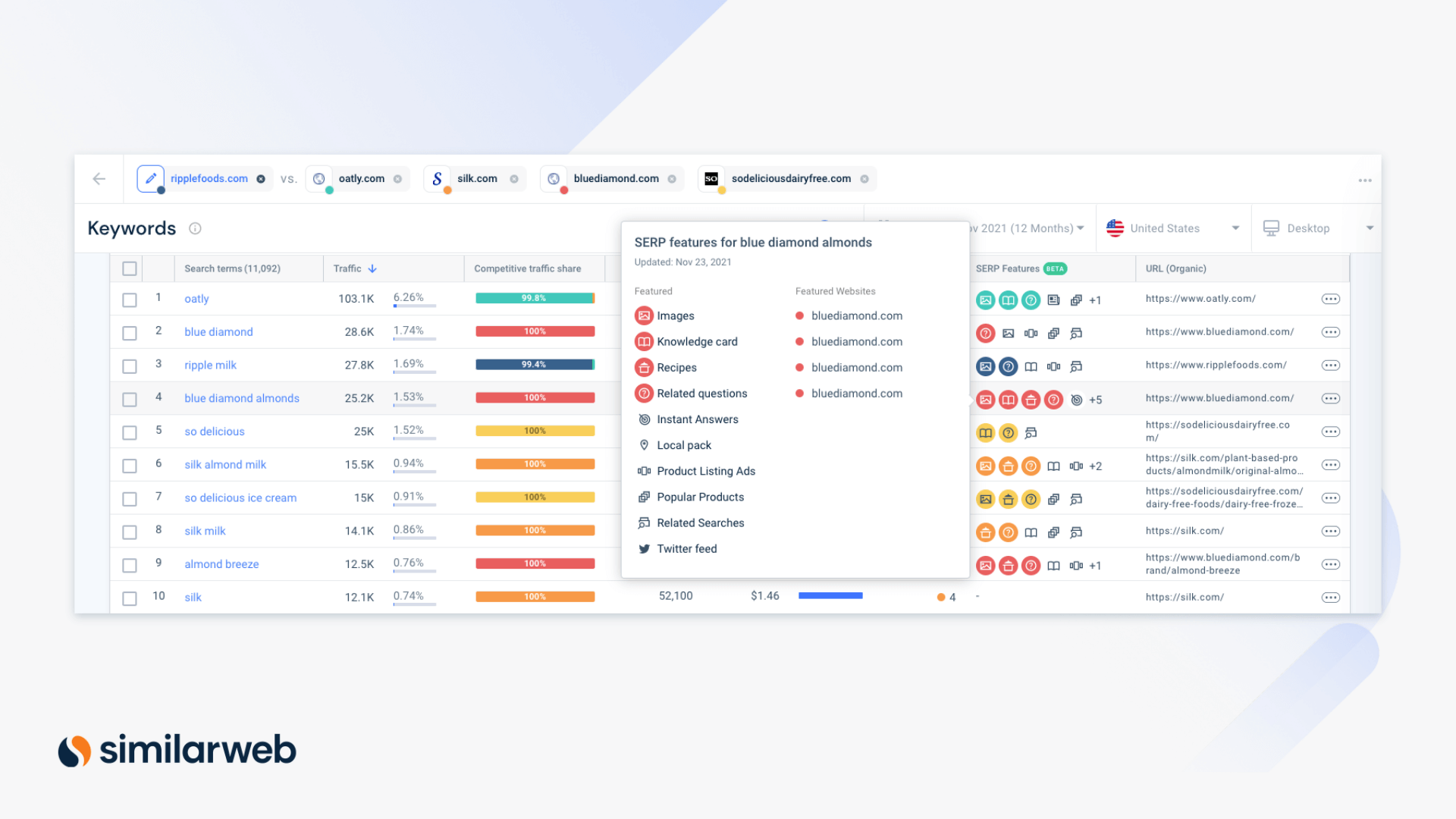Click the Images item in SERP features popup
The height and width of the screenshot is (819, 1456).
pos(665,315)
